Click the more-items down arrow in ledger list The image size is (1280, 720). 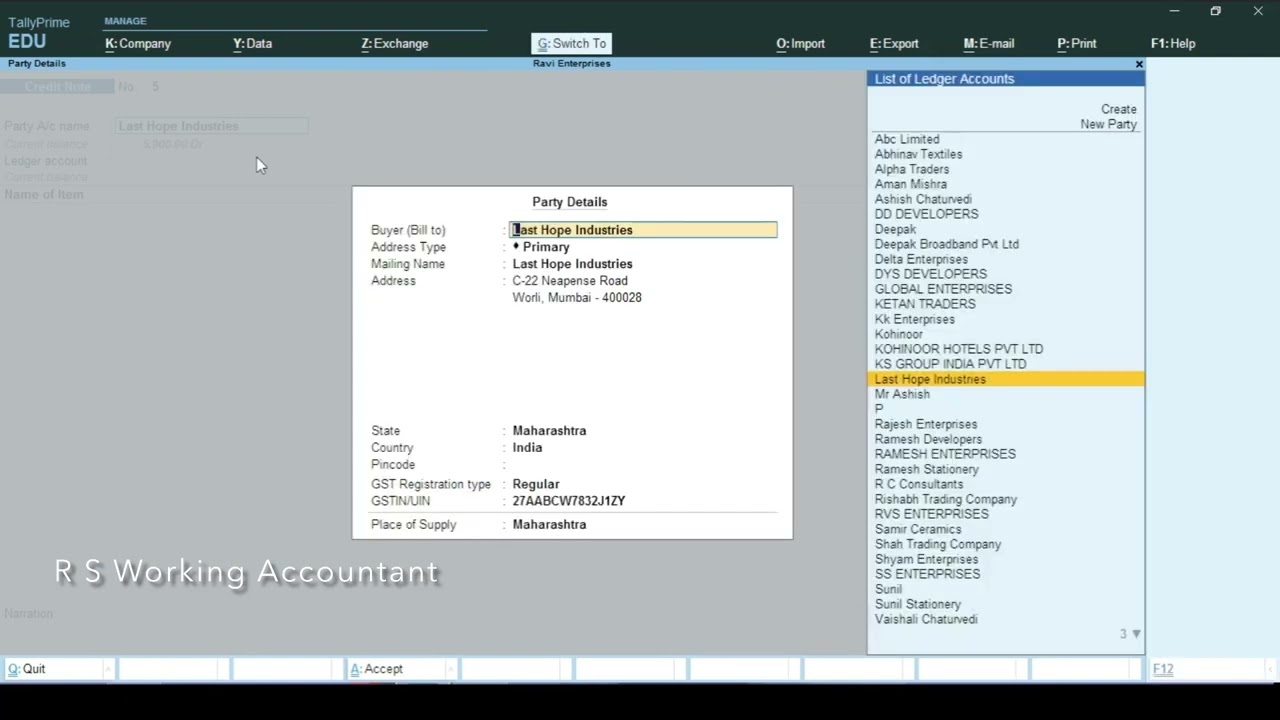[x=1135, y=634]
